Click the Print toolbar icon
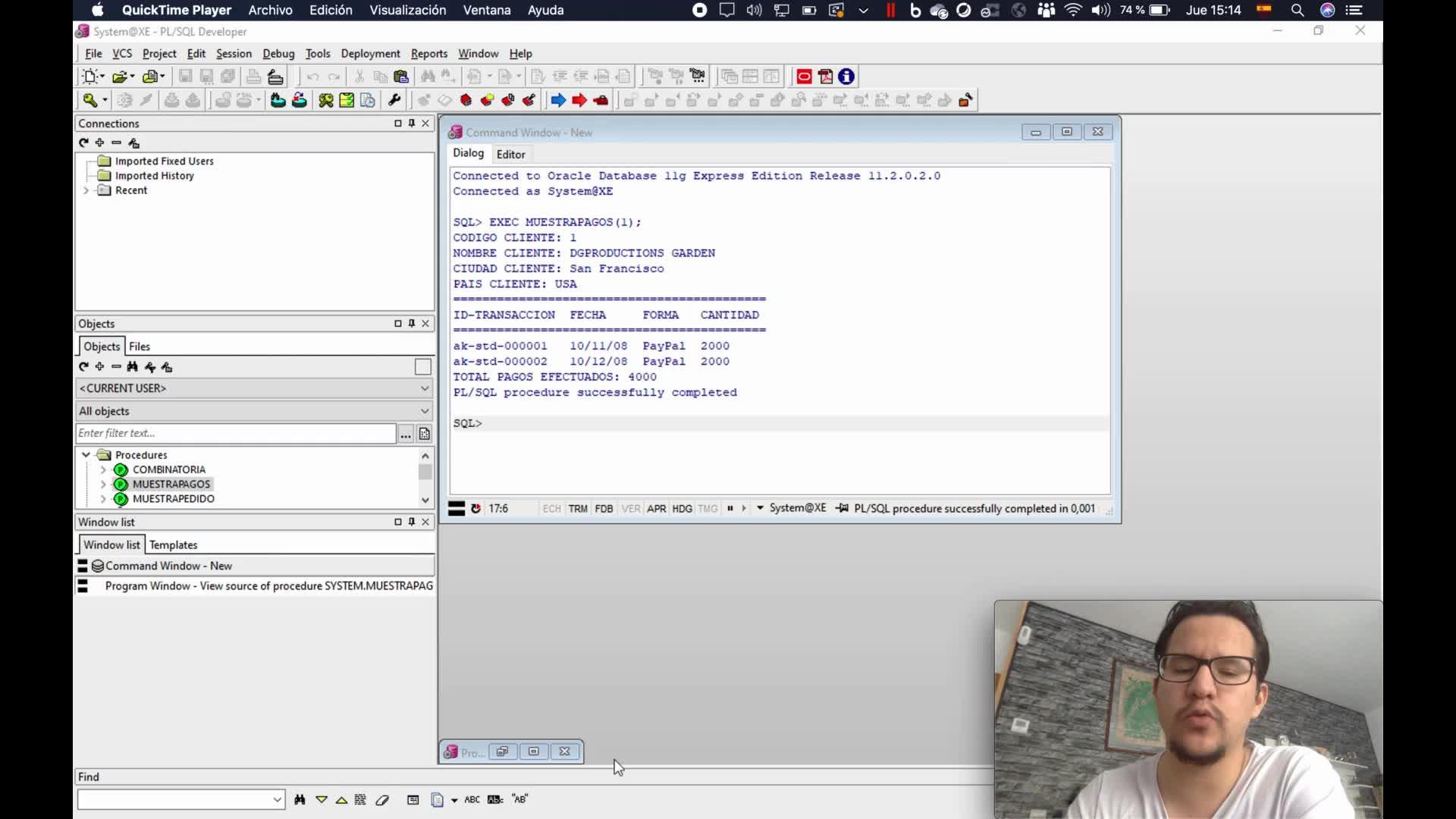This screenshot has width=1456, height=819. click(x=253, y=77)
